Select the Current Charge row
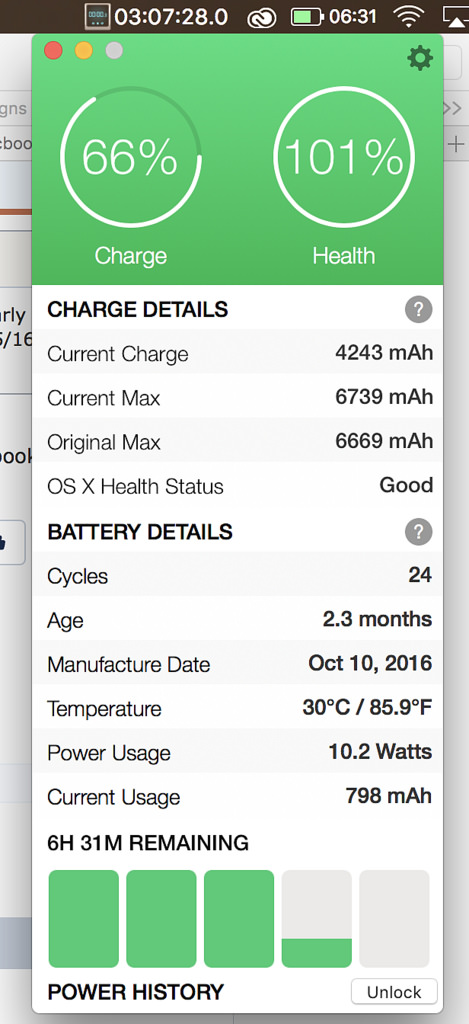This screenshot has height=1024, width=469. [238, 353]
